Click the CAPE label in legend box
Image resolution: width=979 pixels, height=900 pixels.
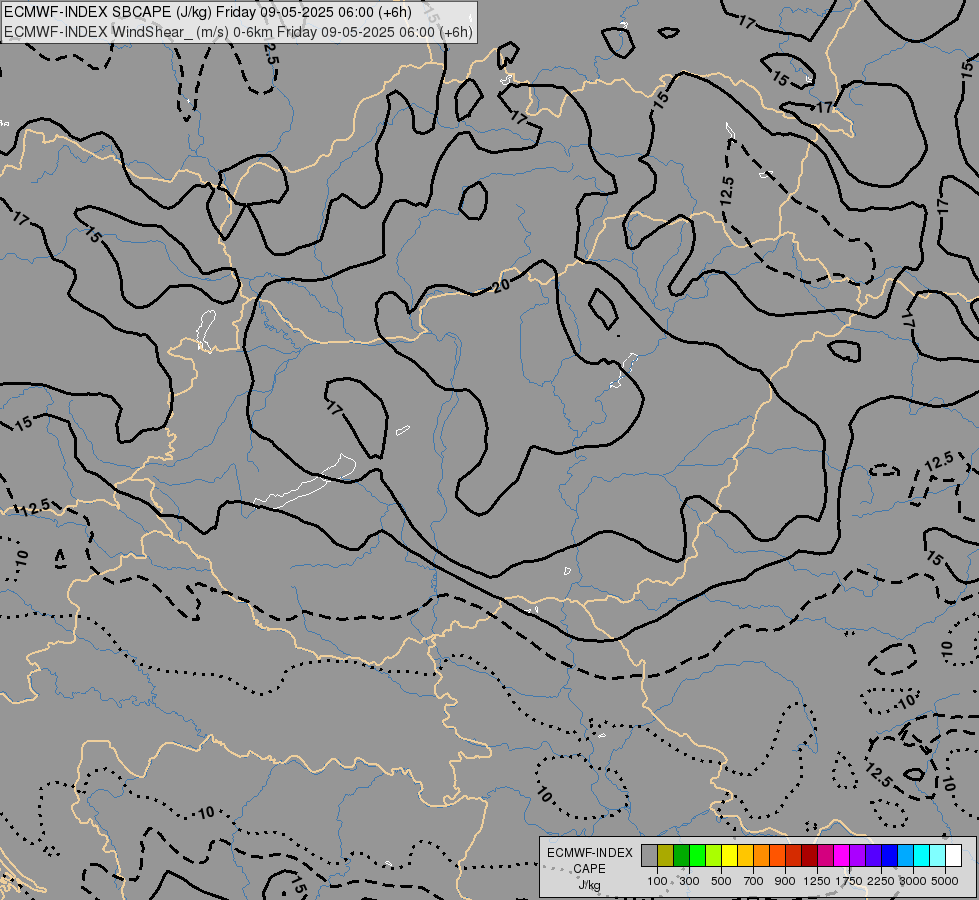tap(589, 869)
